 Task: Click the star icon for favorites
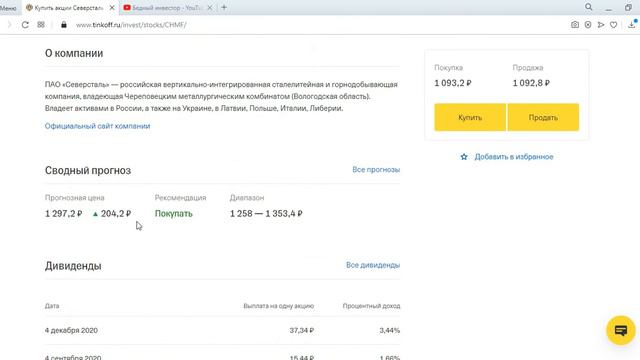pos(464,157)
